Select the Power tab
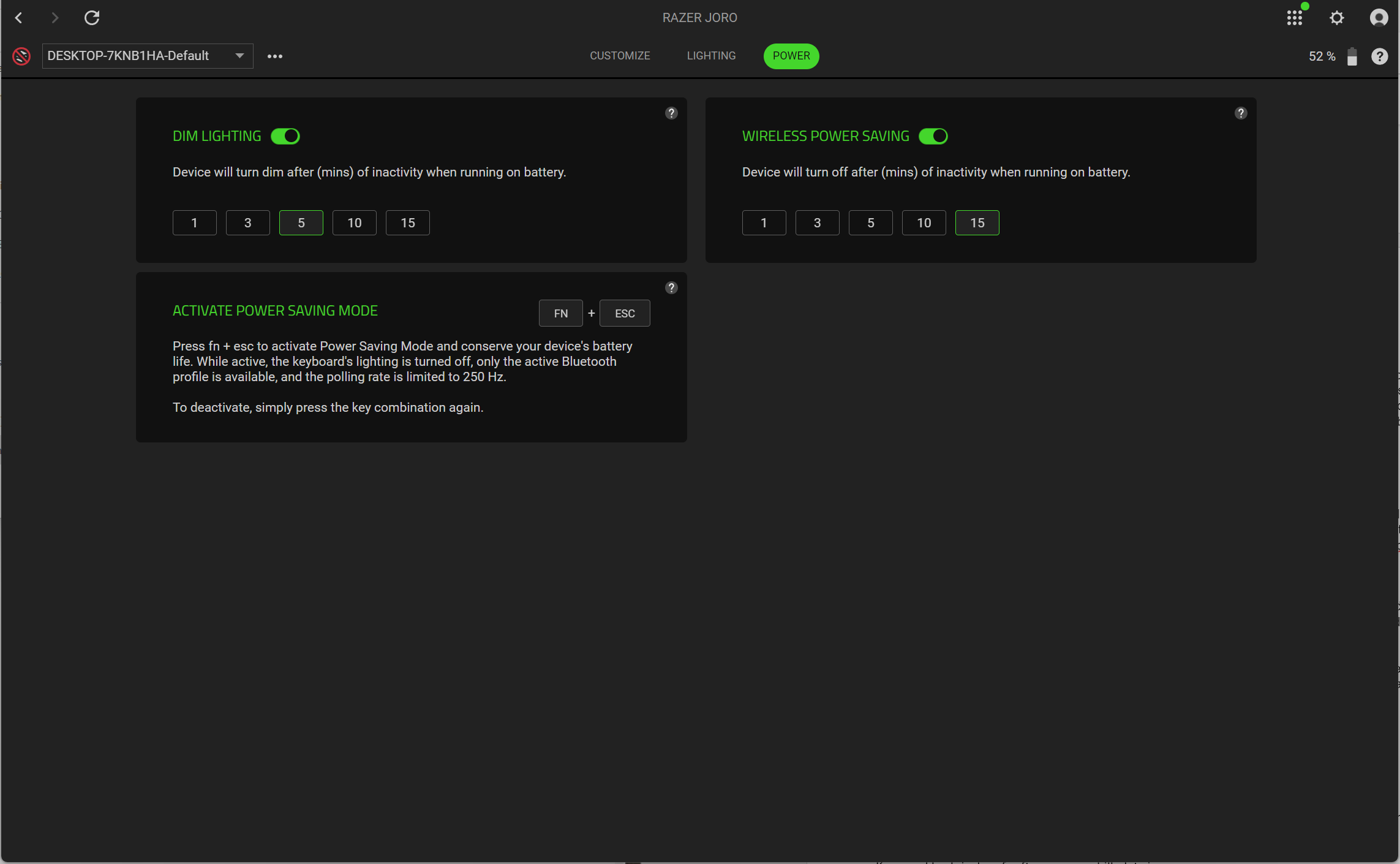 pos(791,56)
